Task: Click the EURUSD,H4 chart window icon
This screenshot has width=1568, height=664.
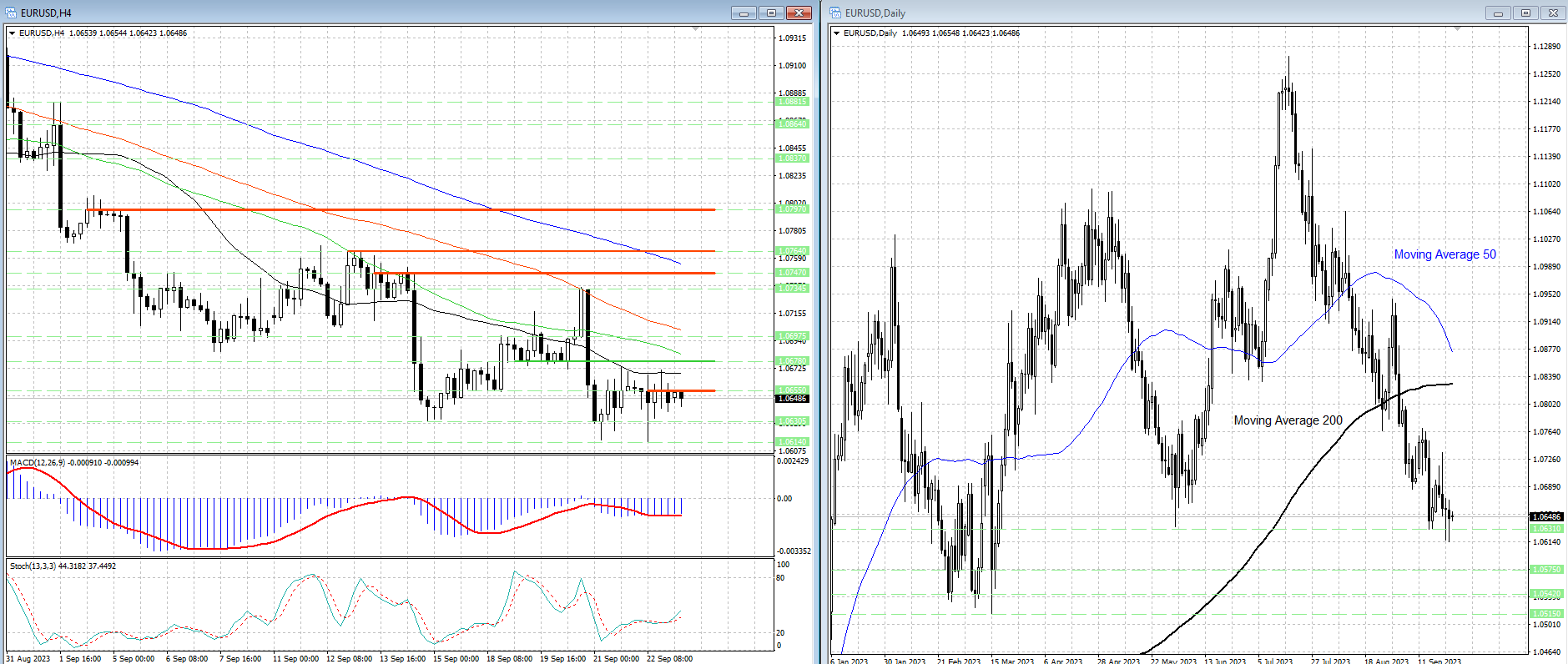Action: (11, 13)
